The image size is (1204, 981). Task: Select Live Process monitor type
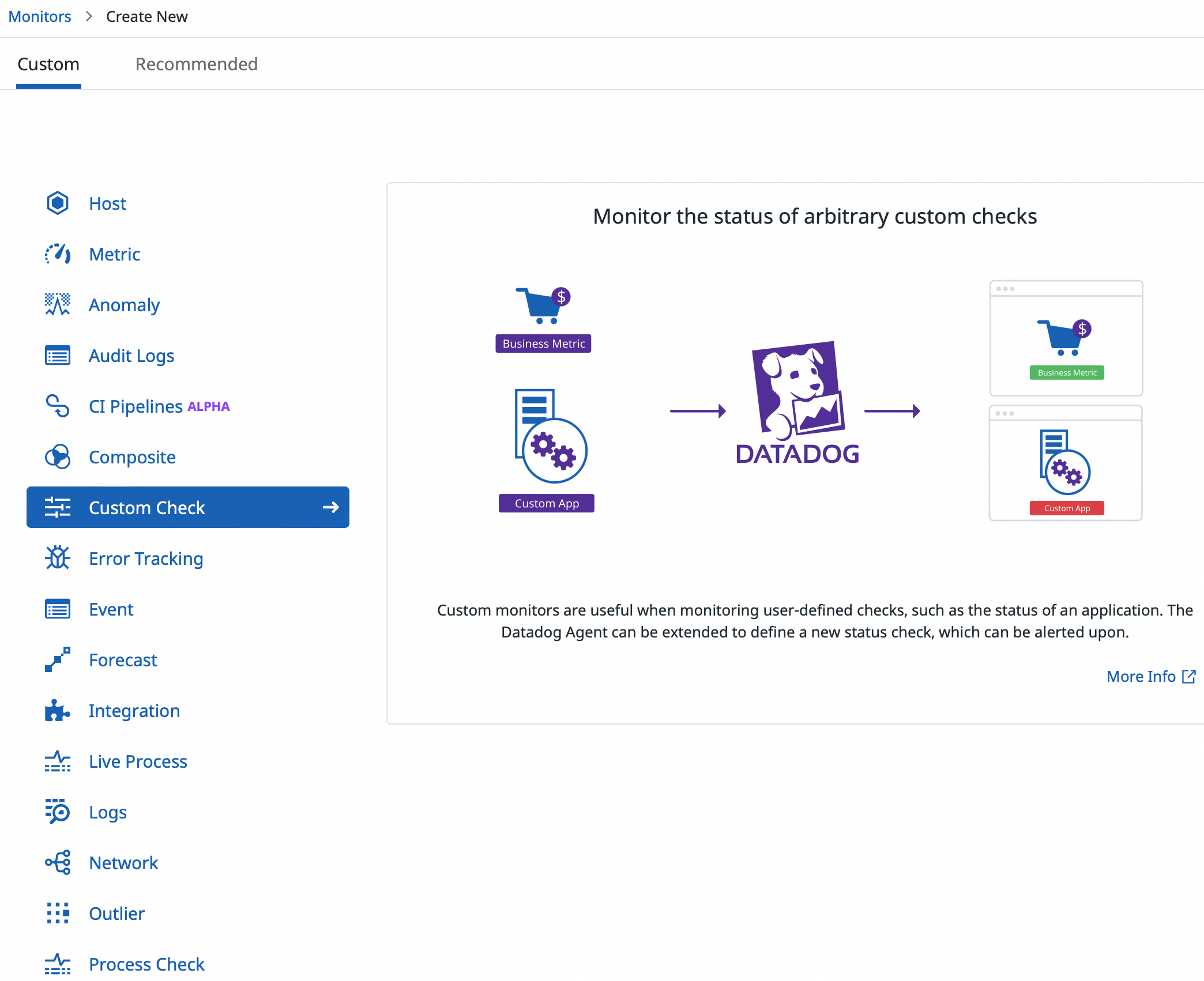pos(138,761)
